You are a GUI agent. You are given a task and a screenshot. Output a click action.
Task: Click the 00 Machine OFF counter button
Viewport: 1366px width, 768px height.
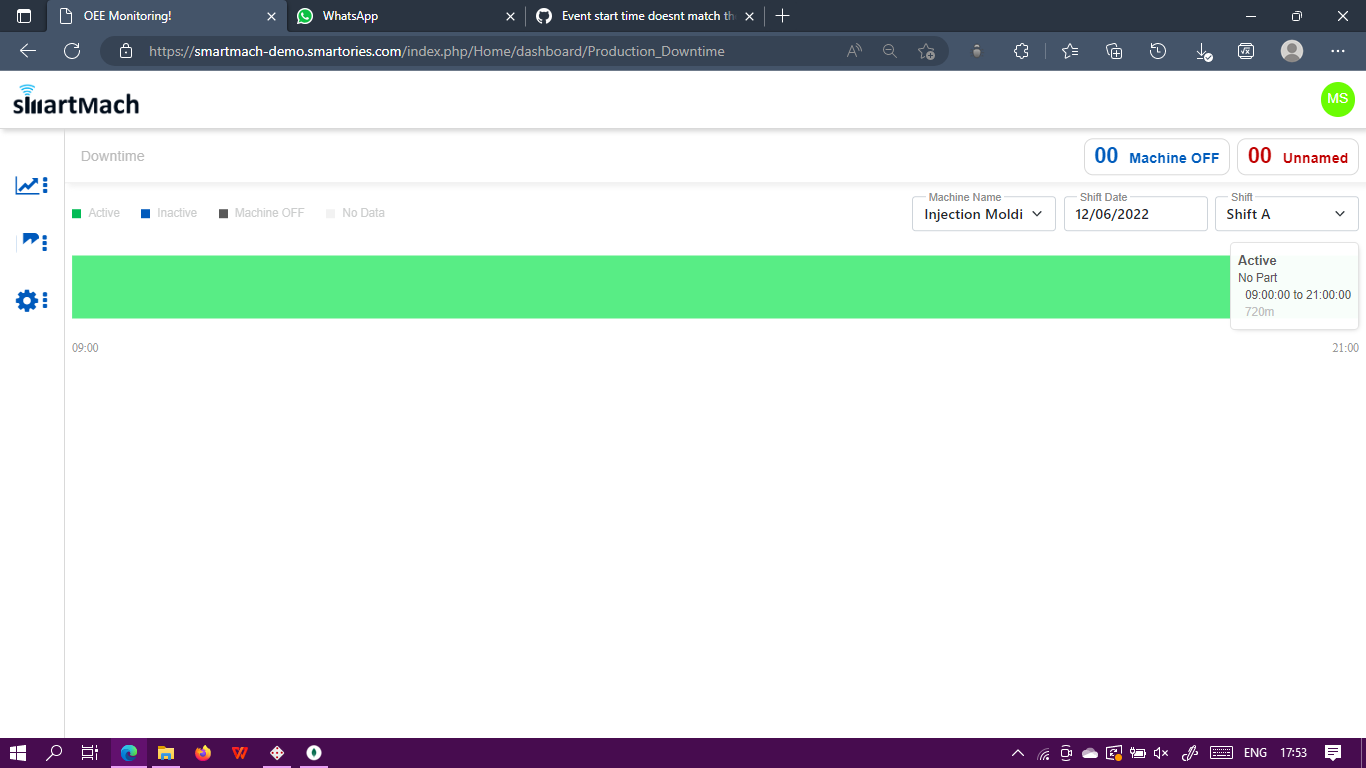click(1156, 156)
